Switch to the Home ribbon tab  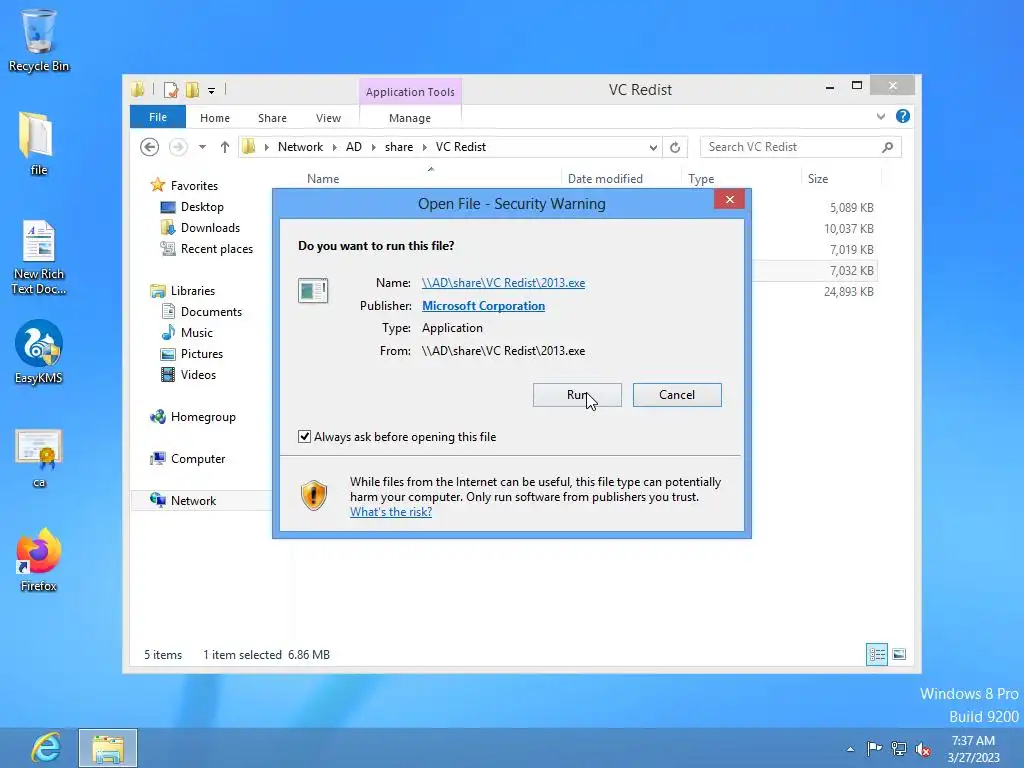[x=215, y=118]
